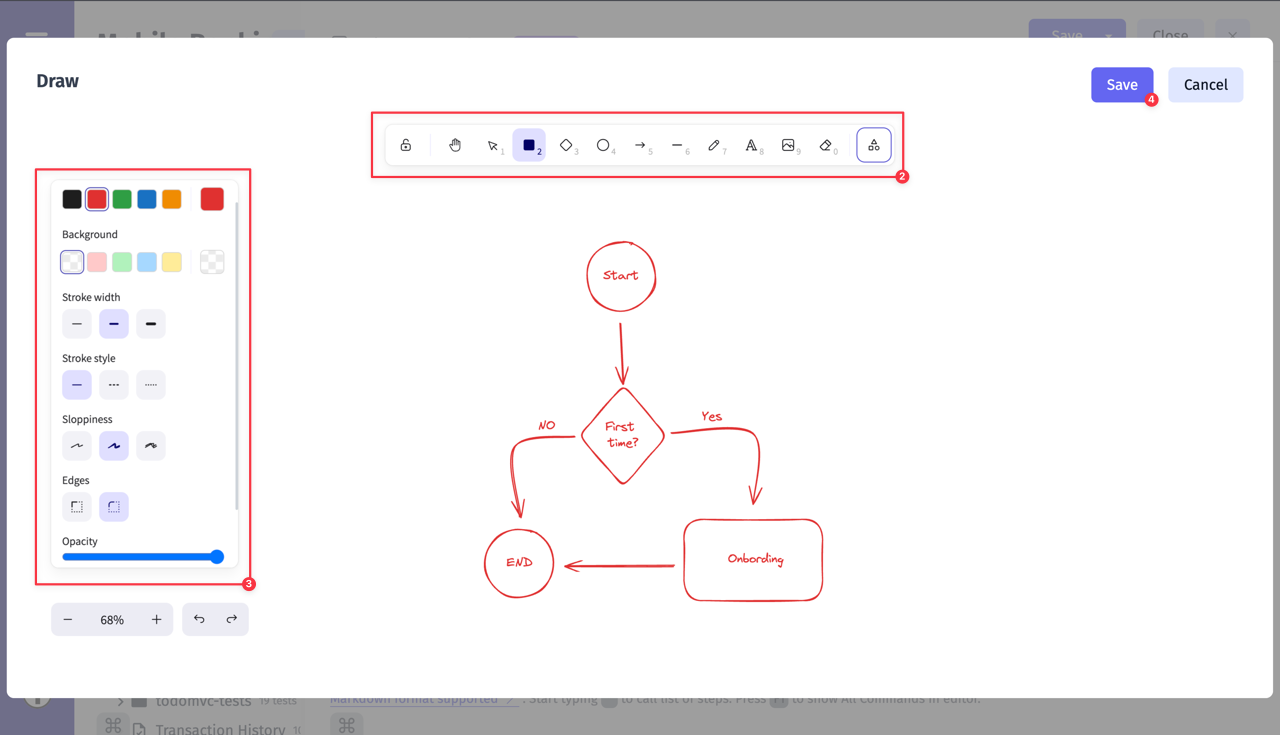Viewport: 1280px width, 735px height.
Task: Open the extra shapes tools panel
Action: tap(873, 144)
